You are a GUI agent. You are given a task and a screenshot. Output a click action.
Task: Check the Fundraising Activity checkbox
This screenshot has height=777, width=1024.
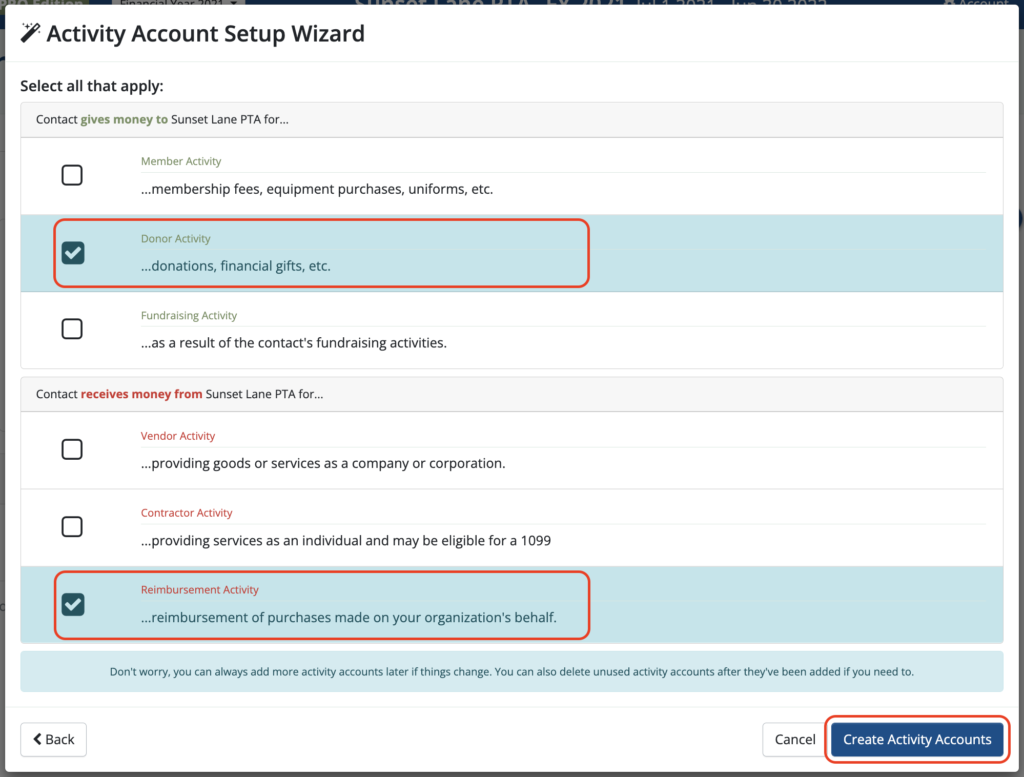click(x=72, y=328)
